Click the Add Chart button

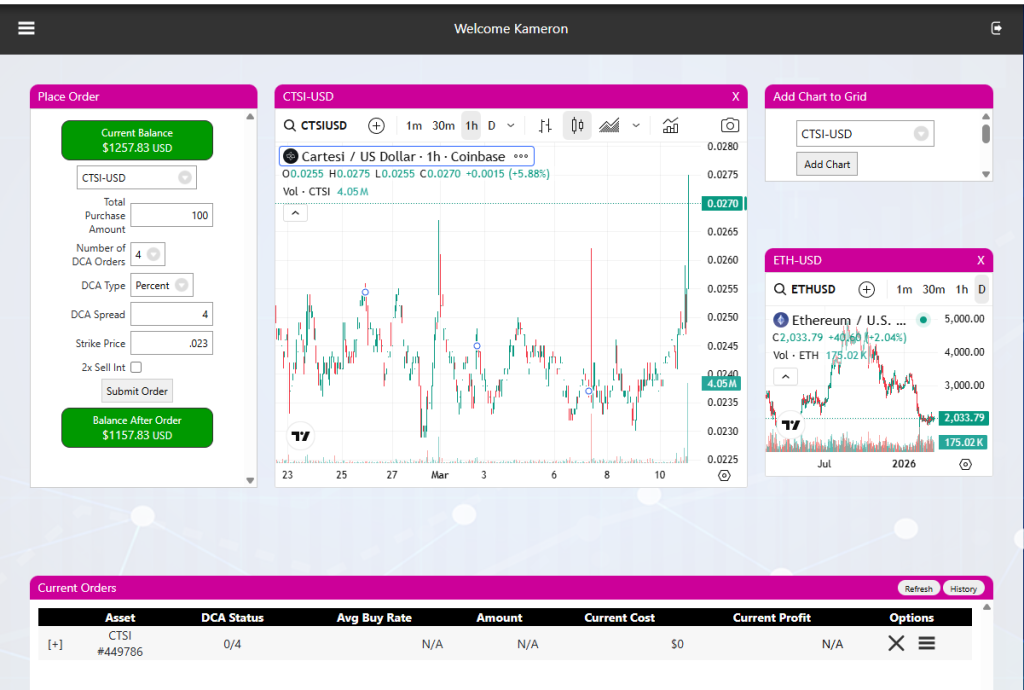[827, 164]
